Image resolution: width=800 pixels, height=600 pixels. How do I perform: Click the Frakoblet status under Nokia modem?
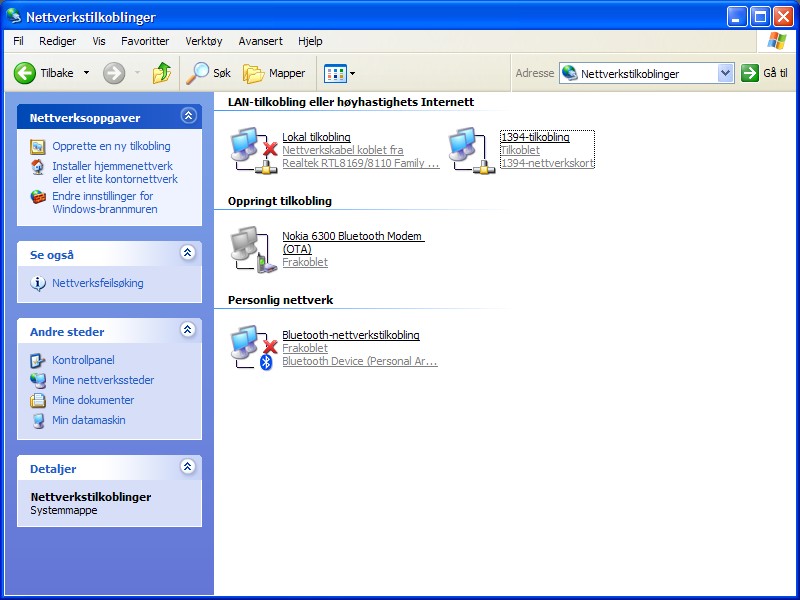[x=305, y=262]
